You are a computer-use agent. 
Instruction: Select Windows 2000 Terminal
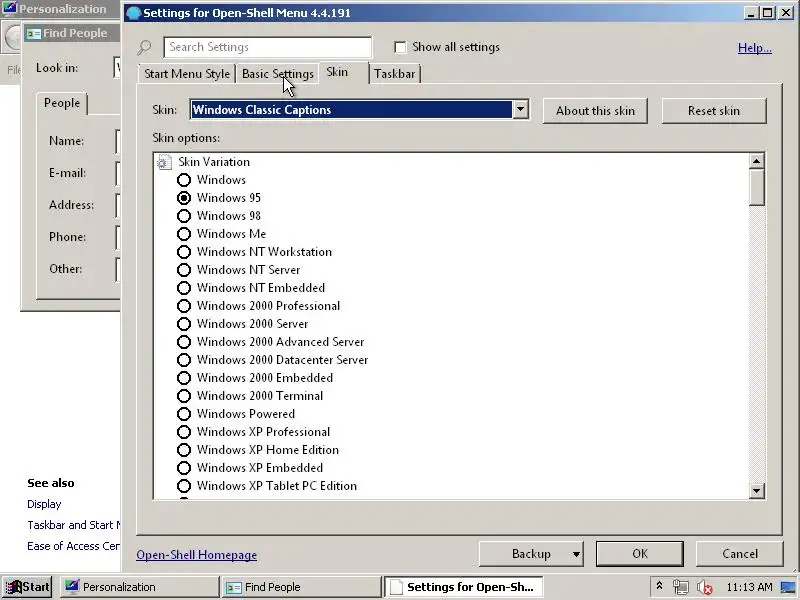coord(184,396)
